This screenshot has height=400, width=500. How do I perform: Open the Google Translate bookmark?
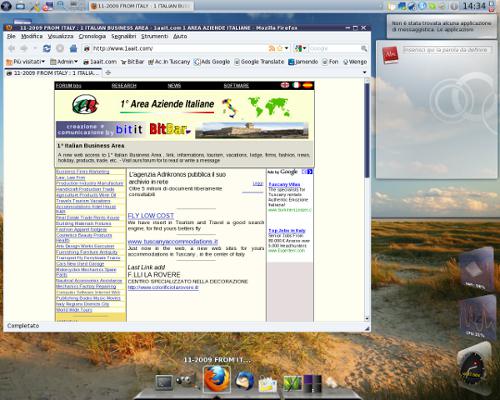point(259,62)
